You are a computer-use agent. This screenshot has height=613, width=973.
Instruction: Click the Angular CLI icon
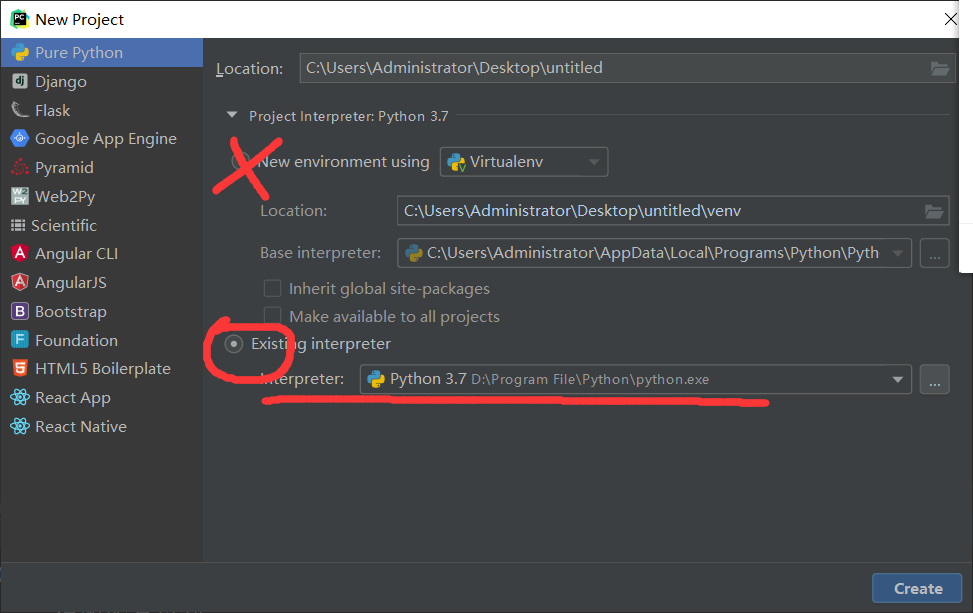[x=20, y=253]
